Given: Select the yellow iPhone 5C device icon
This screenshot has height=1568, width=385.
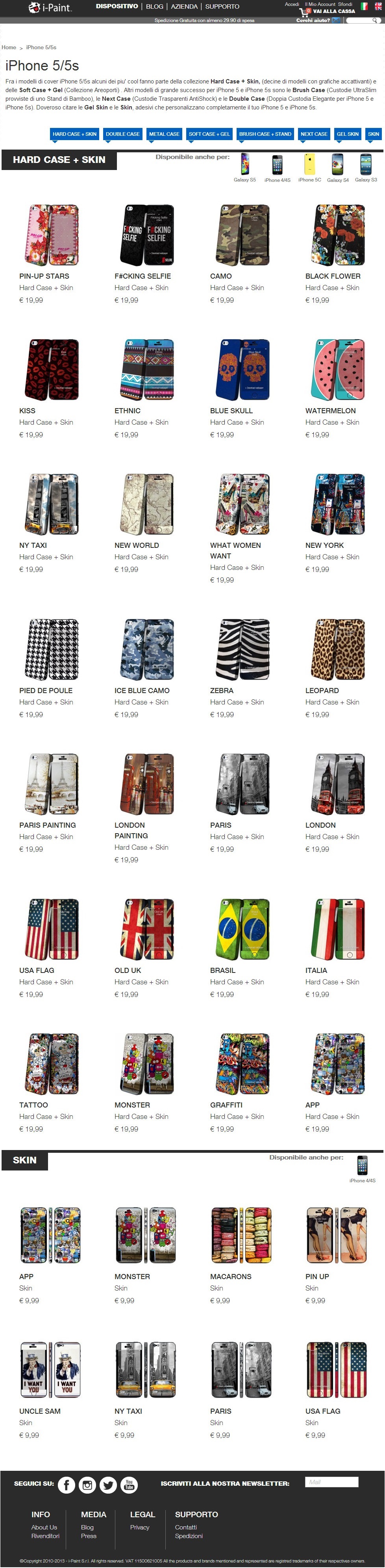Looking at the screenshot, I should pyautogui.click(x=309, y=165).
